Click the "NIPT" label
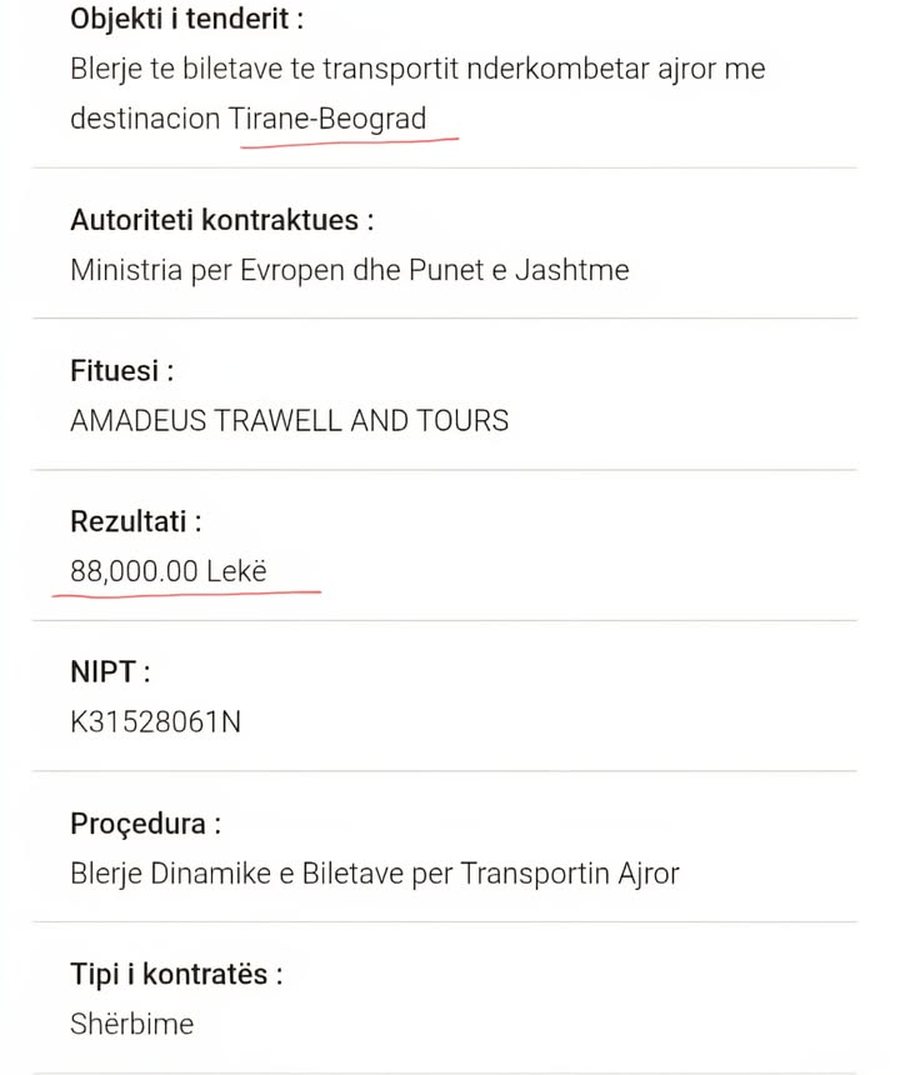900x1075 pixels. [x=109, y=672]
